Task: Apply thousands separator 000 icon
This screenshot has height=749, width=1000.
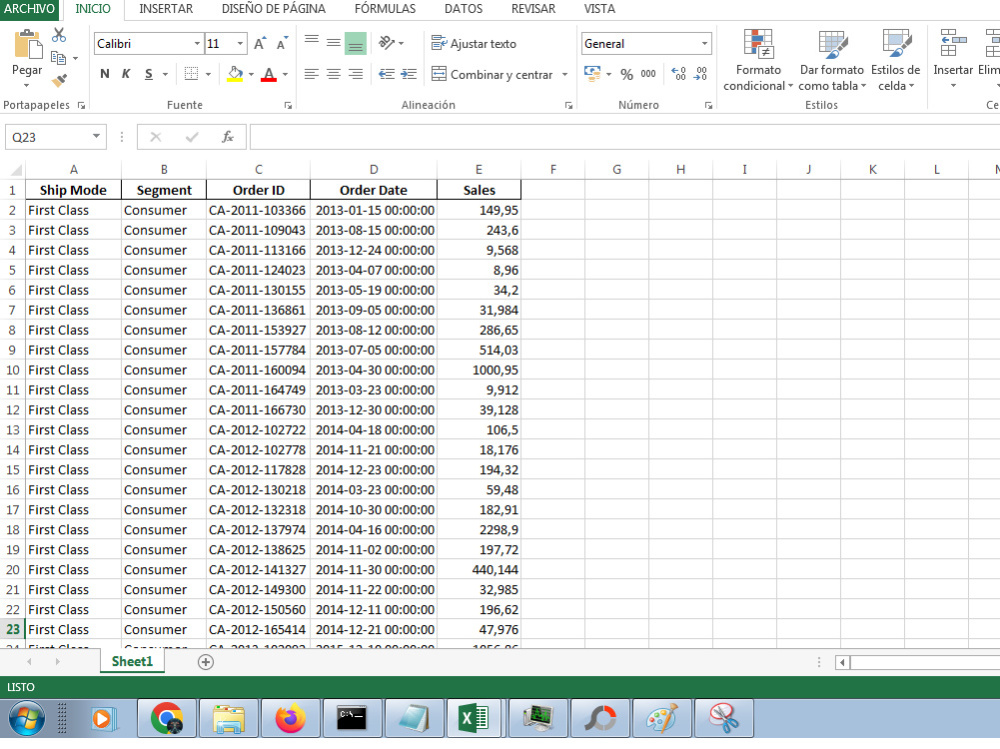Action: pos(649,74)
